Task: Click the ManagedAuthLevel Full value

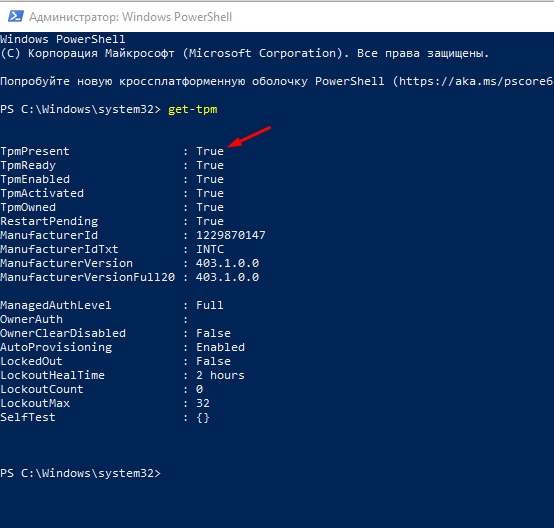Action: click(x=210, y=305)
